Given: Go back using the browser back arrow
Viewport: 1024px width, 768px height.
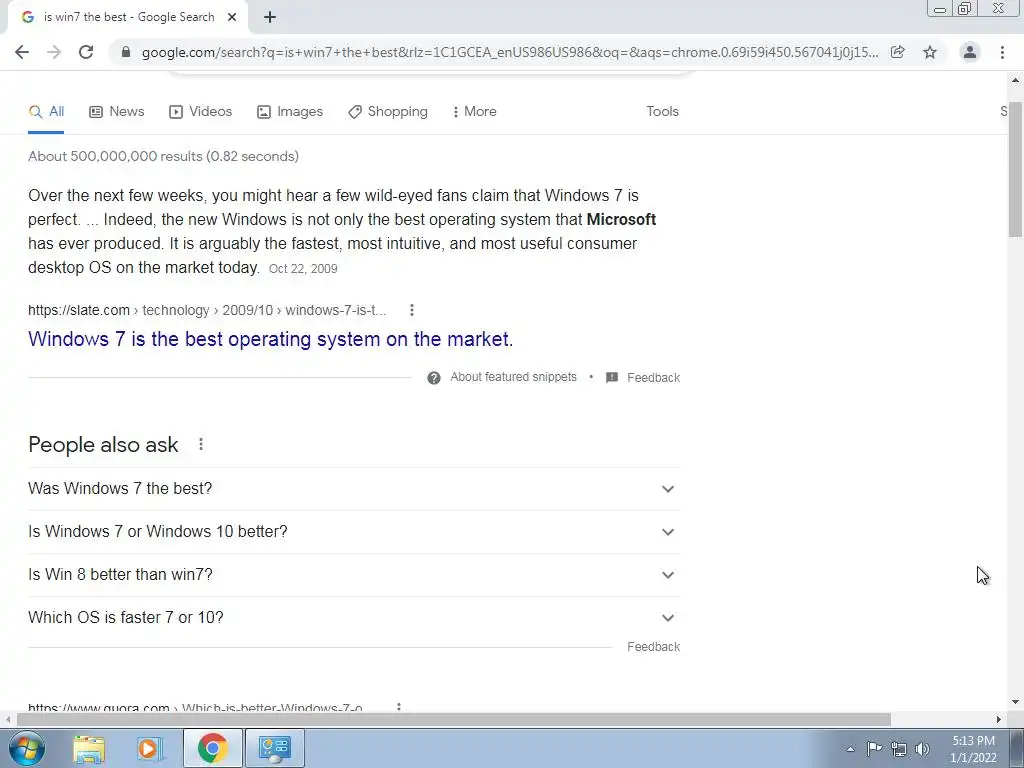Looking at the screenshot, I should pyautogui.click(x=22, y=52).
